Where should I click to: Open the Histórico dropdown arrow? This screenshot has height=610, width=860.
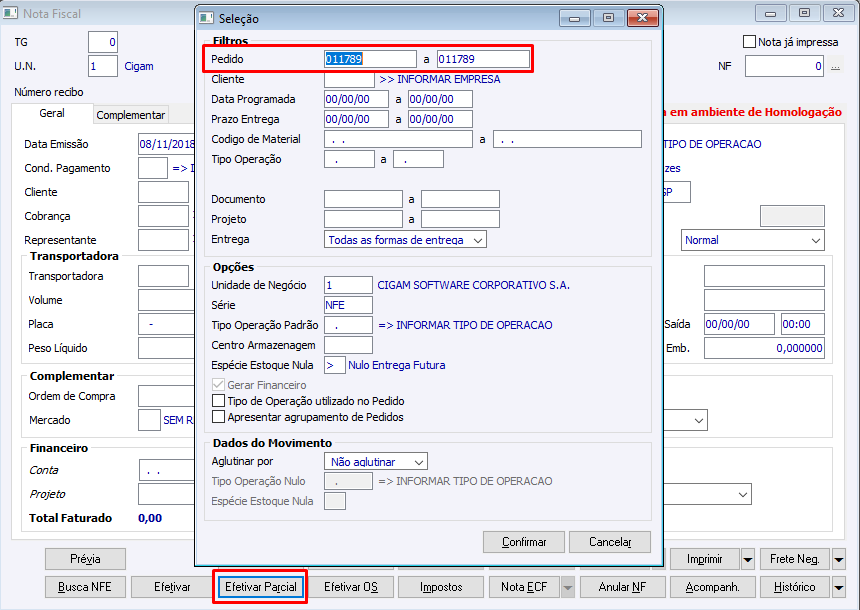(x=839, y=588)
